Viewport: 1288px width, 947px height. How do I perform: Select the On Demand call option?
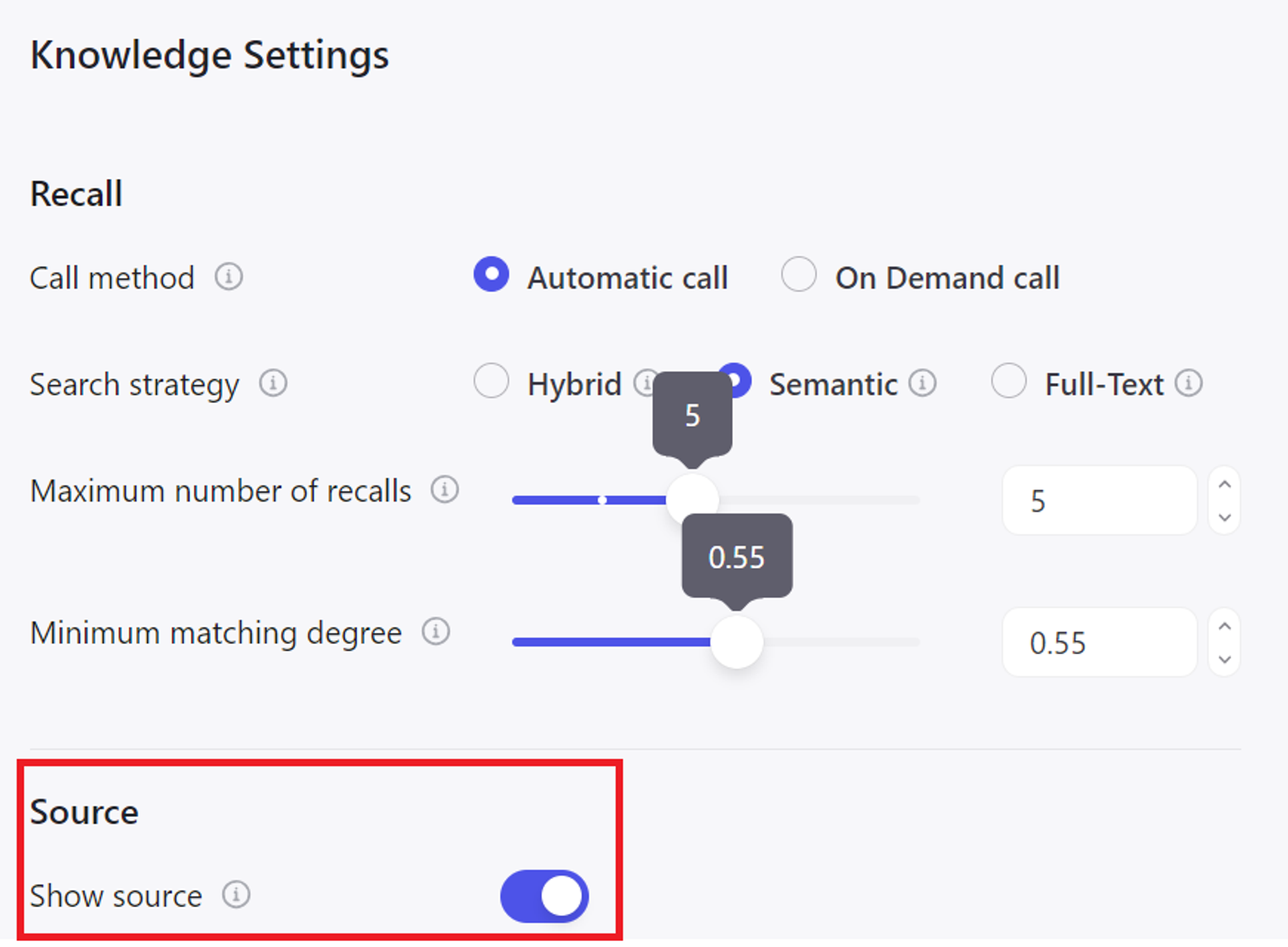(x=799, y=275)
